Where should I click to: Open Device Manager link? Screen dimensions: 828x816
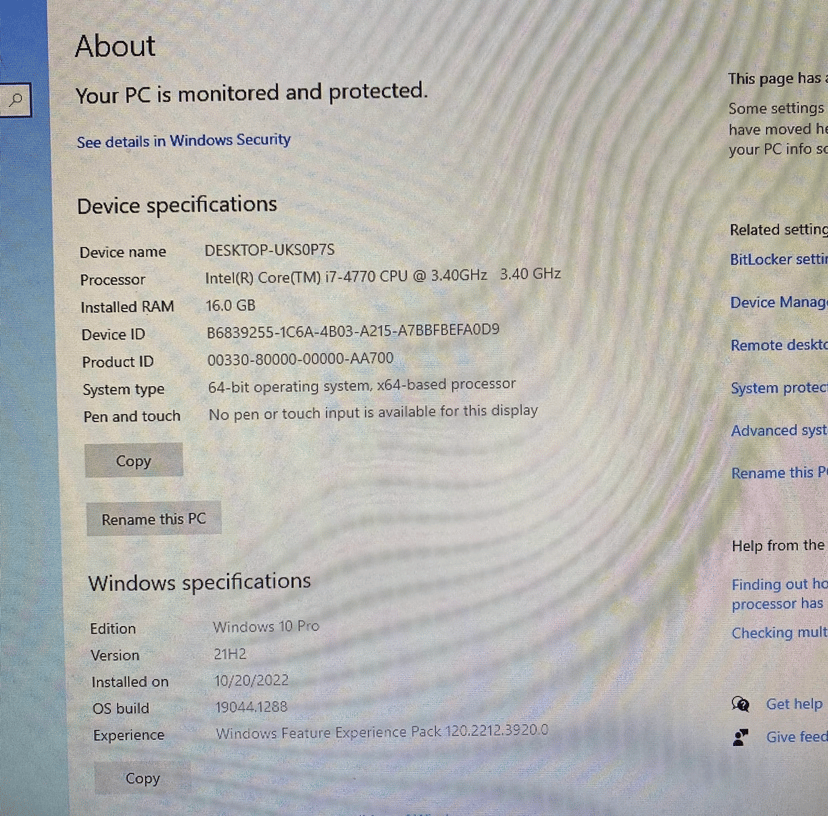(x=779, y=303)
